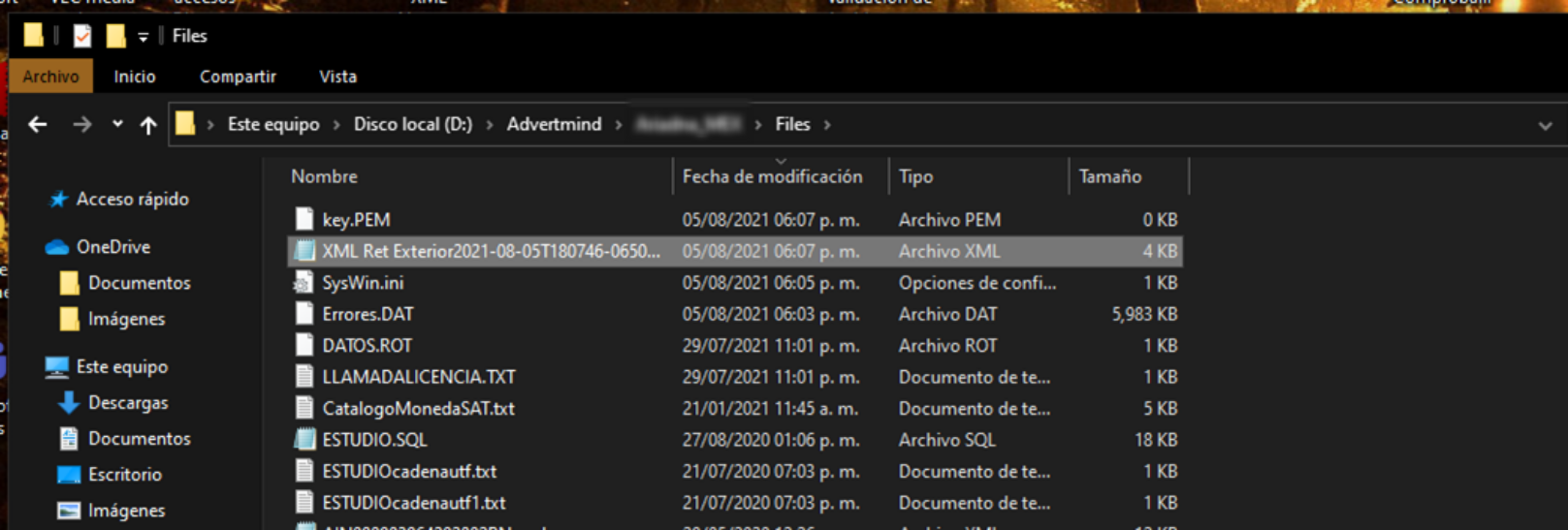Open Imágenes under OneDrive
Image resolution: width=1568 pixels, height=530 pixels.
(x=126, y=319)
